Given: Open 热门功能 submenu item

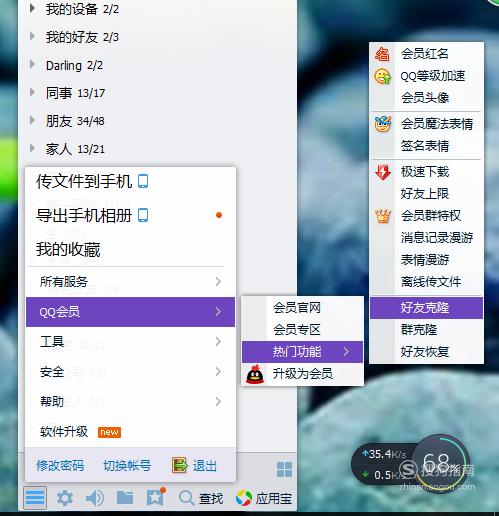Looking at the screenshot, I should [303, 352].
